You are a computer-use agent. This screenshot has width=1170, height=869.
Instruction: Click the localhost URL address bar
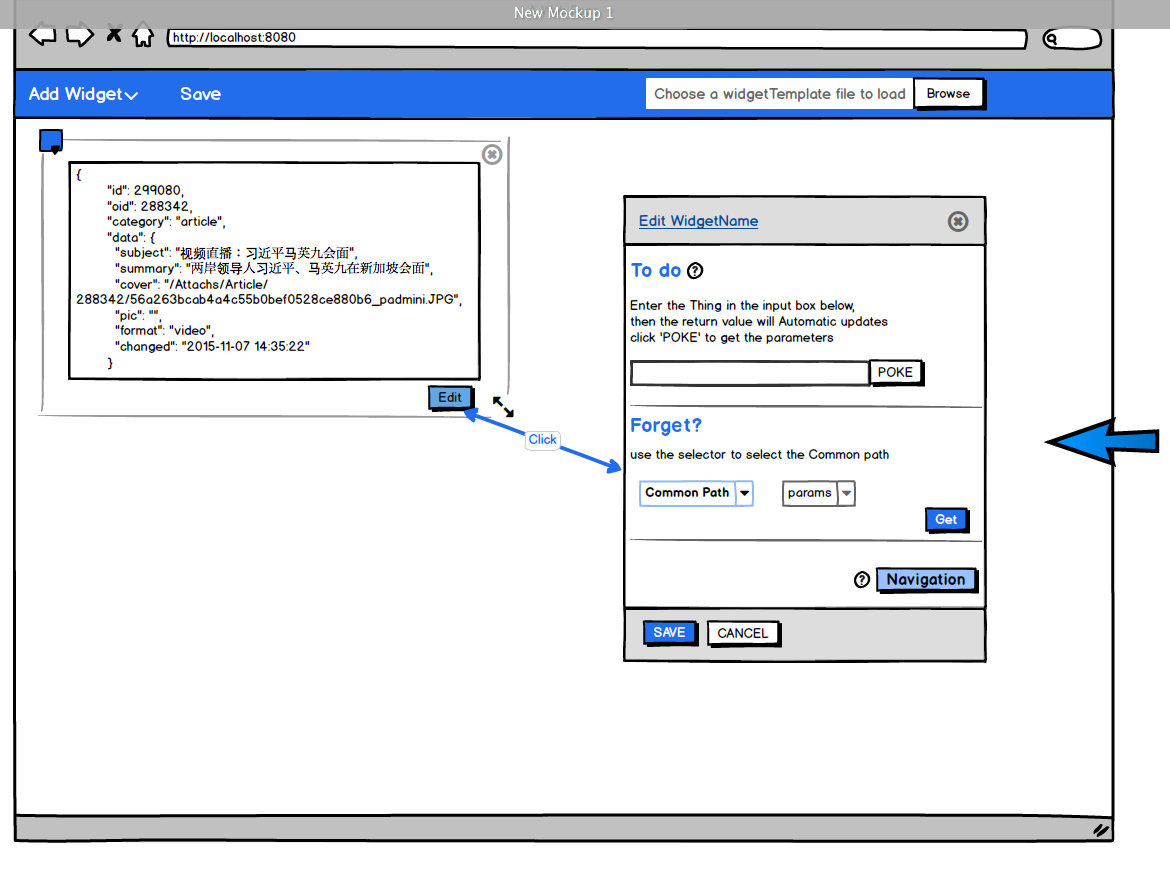(596, 38)
